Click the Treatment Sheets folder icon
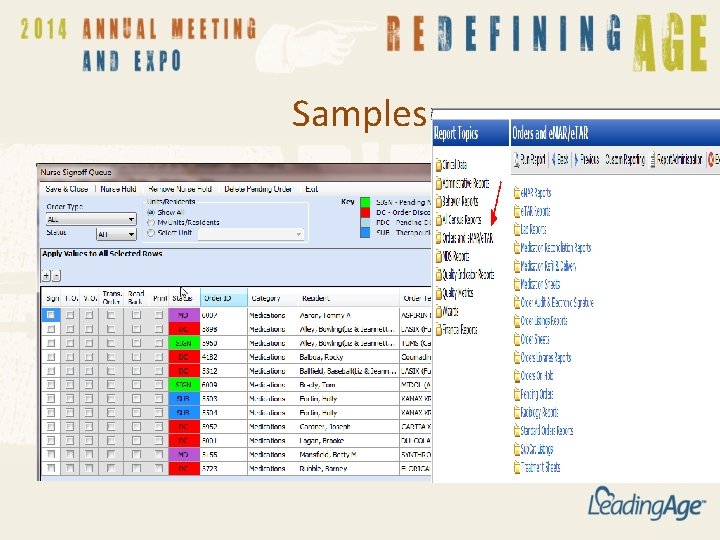The height and width of the screenshot is (540, 720). 517,467
